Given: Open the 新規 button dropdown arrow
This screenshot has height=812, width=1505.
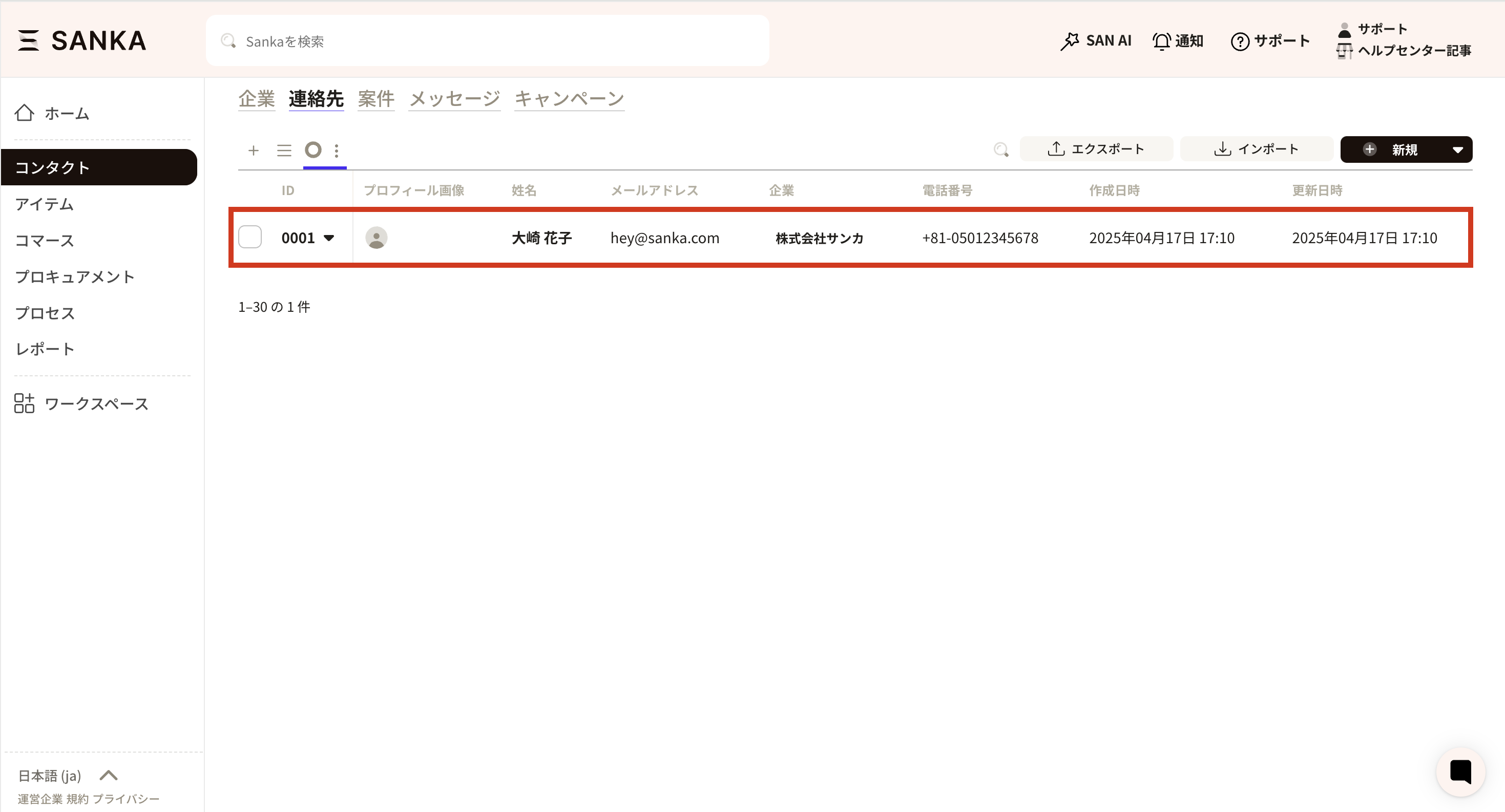Looking at the screenshot, I should 1458,149.
